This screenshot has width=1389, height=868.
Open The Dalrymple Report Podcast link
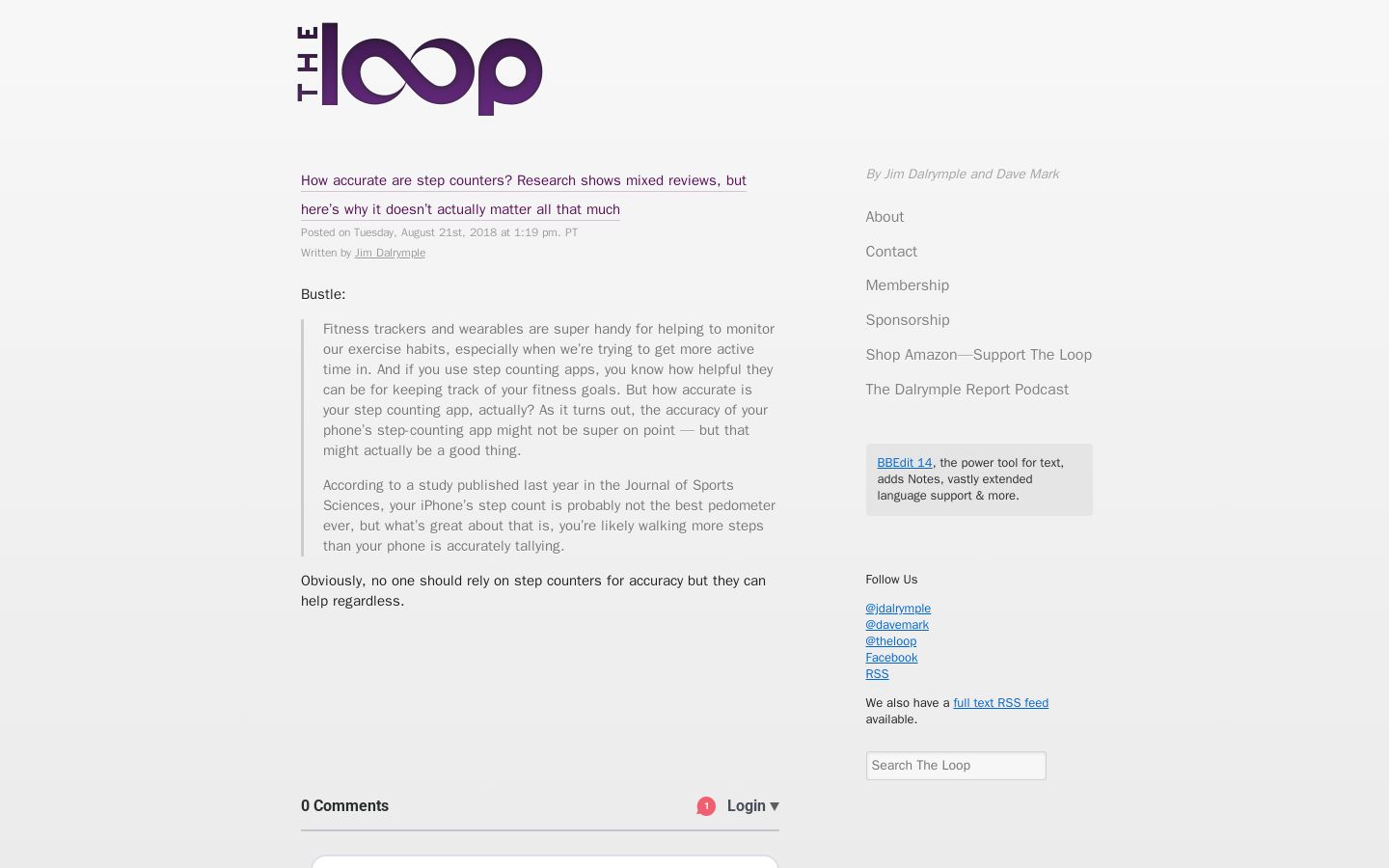point(967,390)
